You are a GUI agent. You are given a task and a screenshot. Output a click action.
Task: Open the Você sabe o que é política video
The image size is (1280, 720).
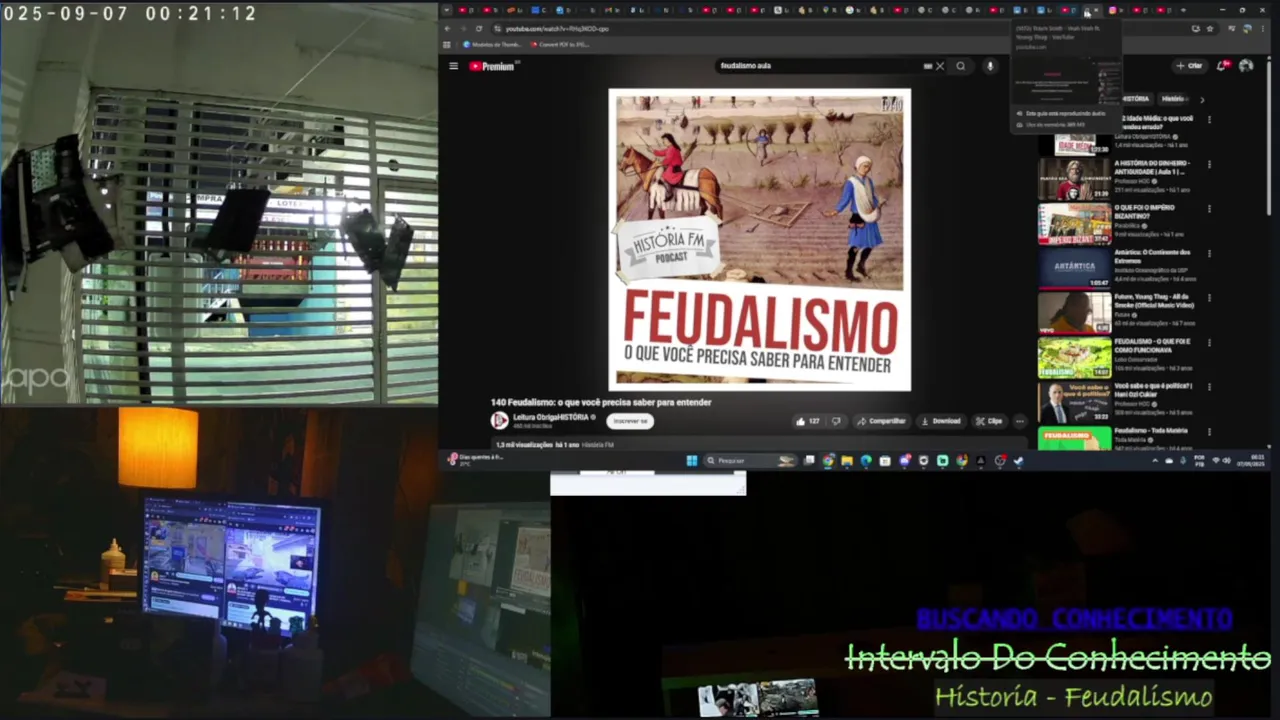tap(1074, 402)
